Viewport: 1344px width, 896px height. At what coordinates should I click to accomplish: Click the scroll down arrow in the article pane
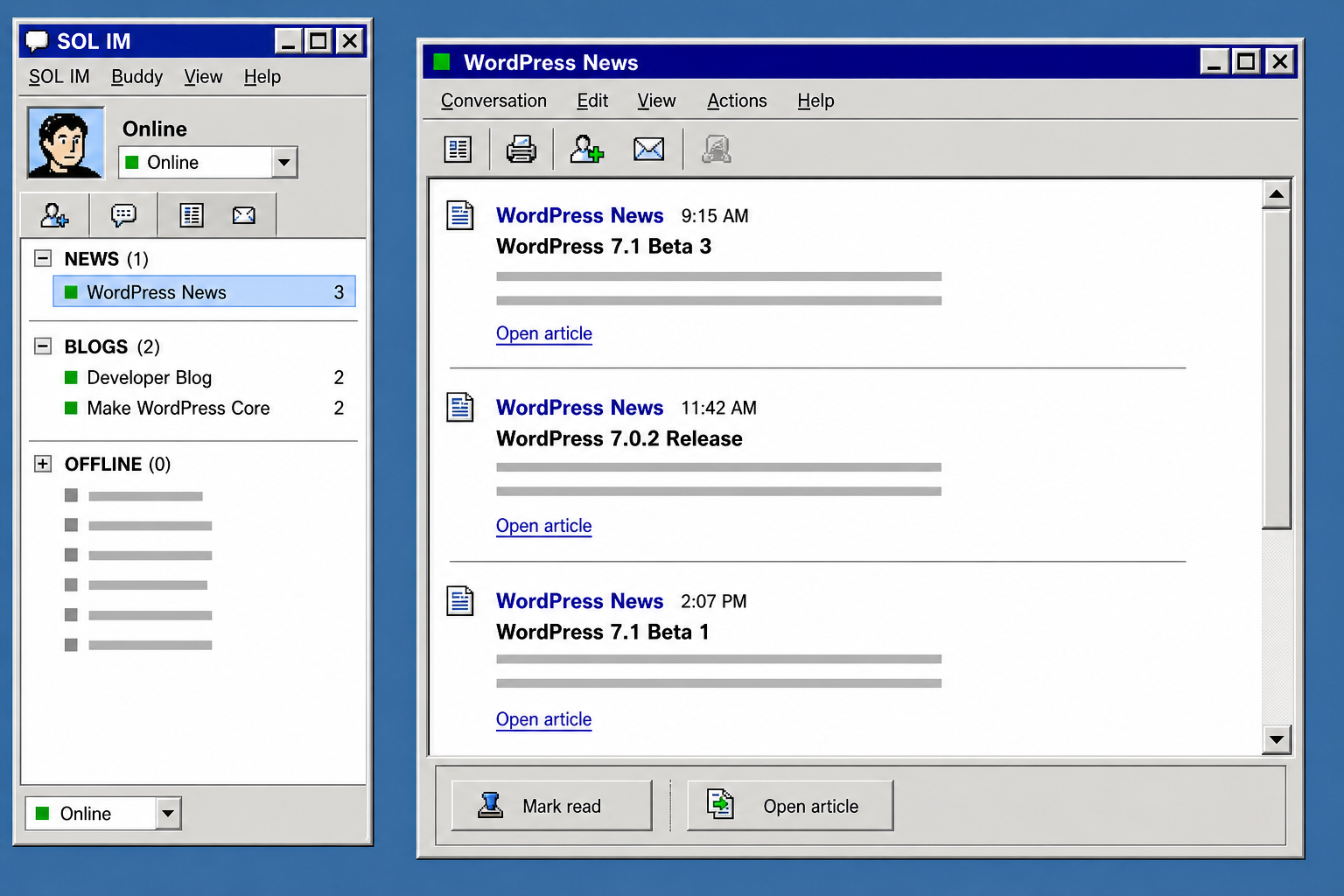[1277, 739]
